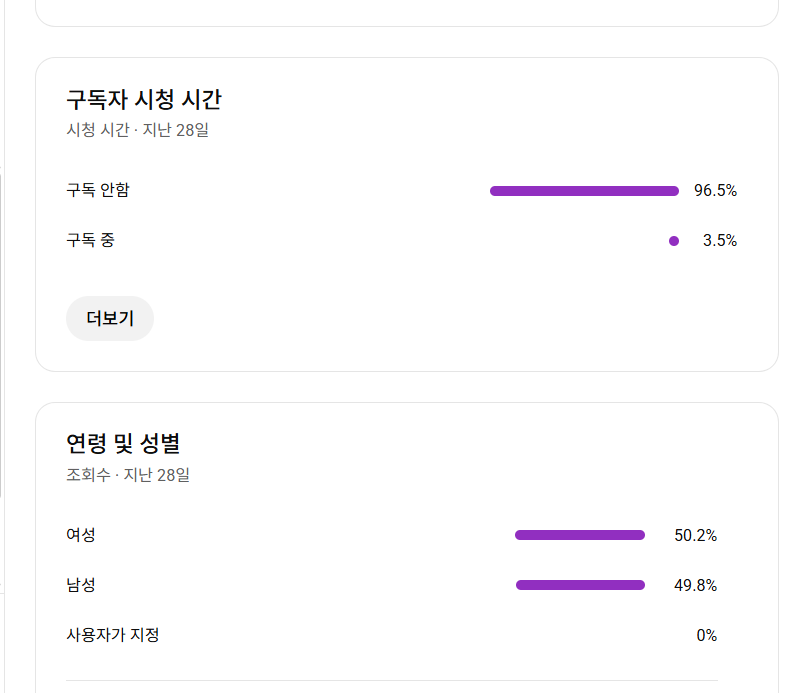Select the 사용자가 지정 row label
807x693 pixels.
click(113, 635)
